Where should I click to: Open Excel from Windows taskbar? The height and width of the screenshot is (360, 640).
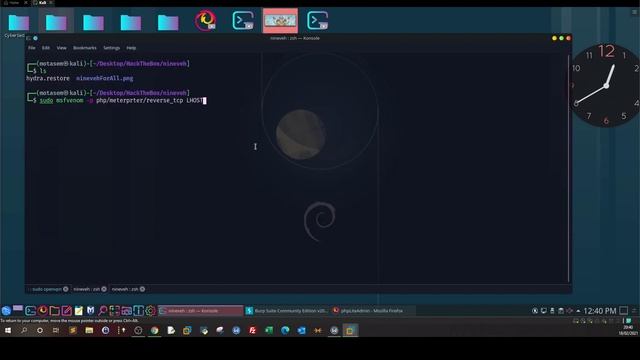click(x=269, y=330)
